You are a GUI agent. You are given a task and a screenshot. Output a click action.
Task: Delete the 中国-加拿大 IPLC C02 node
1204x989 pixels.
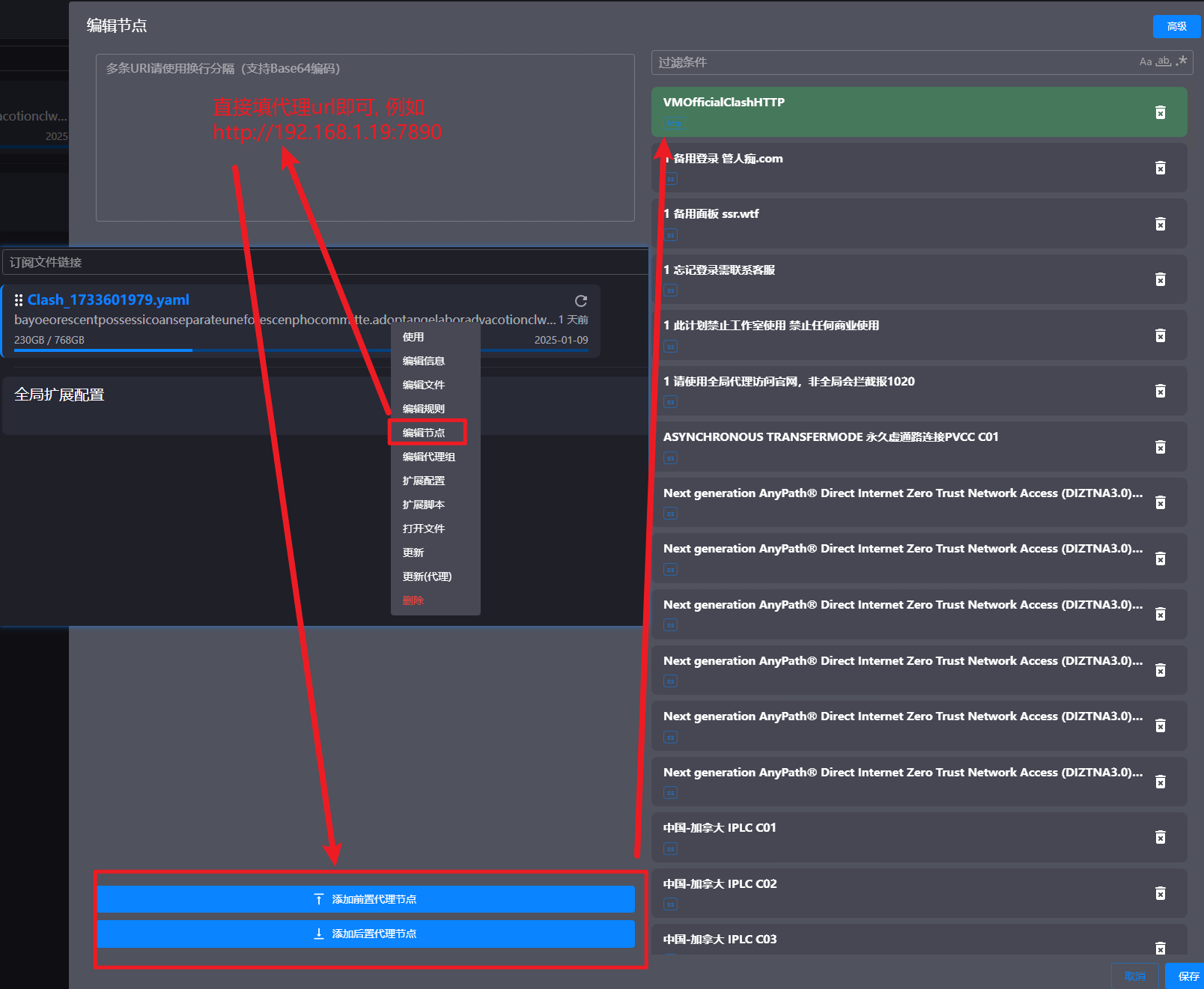point(1160,893)
